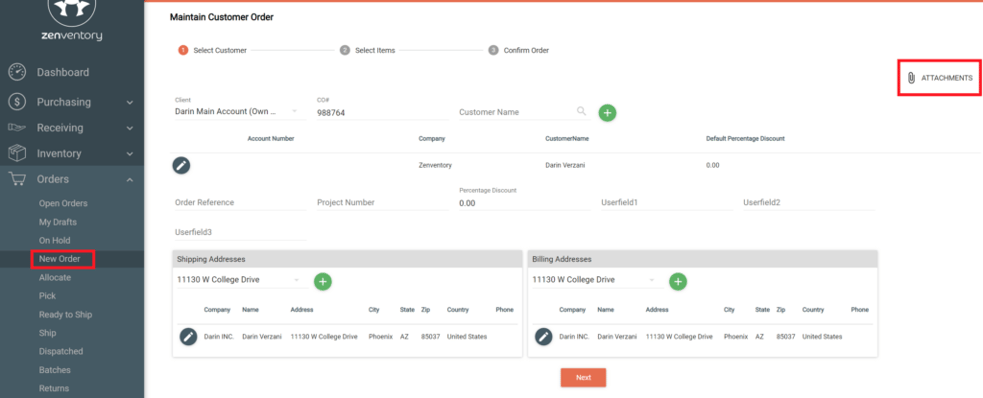Click the Purchasing dollar icon

coord(17,102)
